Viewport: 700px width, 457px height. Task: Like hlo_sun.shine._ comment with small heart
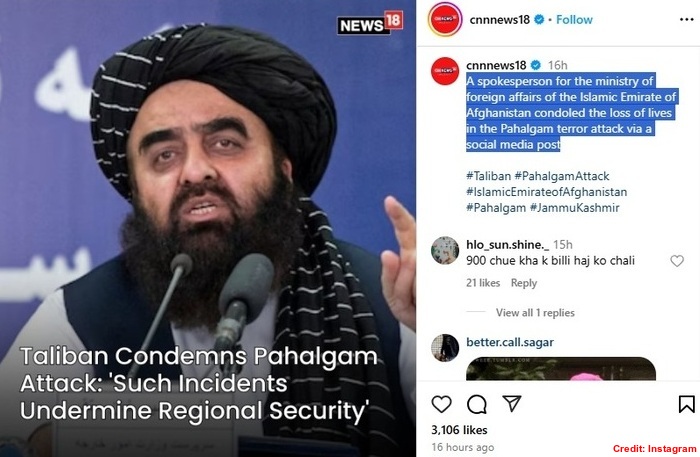pos(677,261)
